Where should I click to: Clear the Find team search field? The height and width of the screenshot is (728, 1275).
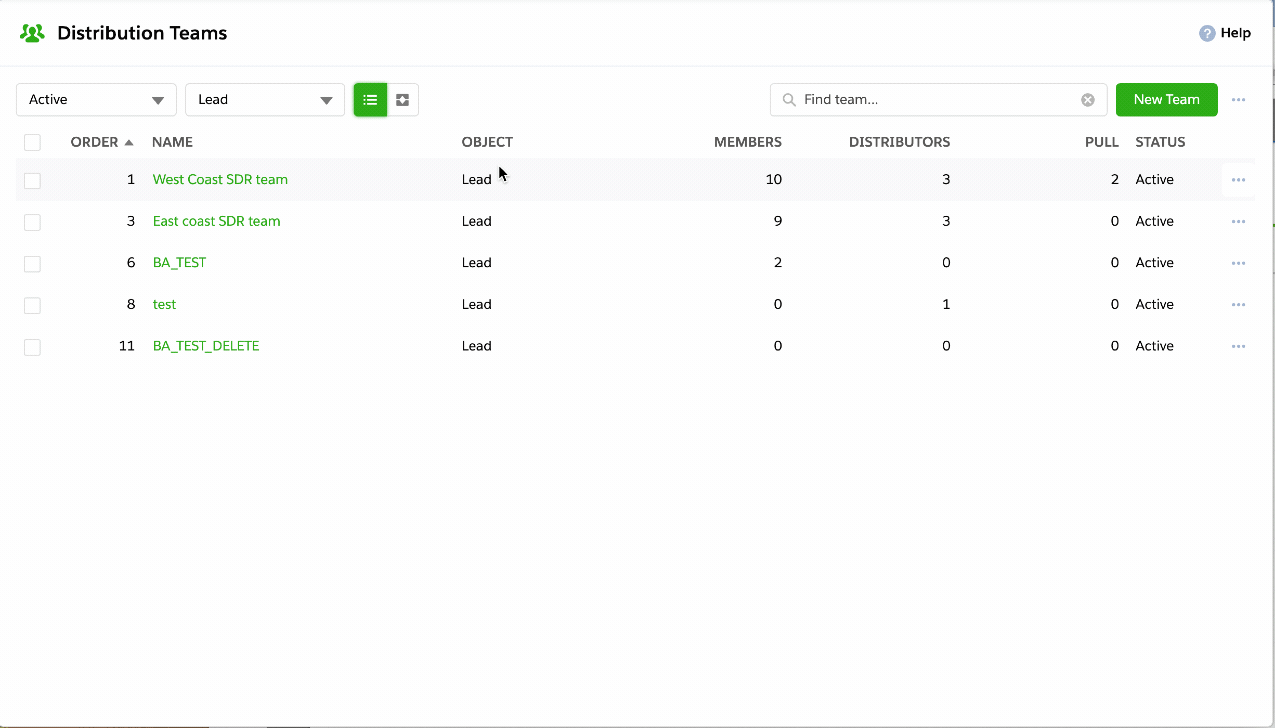tap(1088, 100)
